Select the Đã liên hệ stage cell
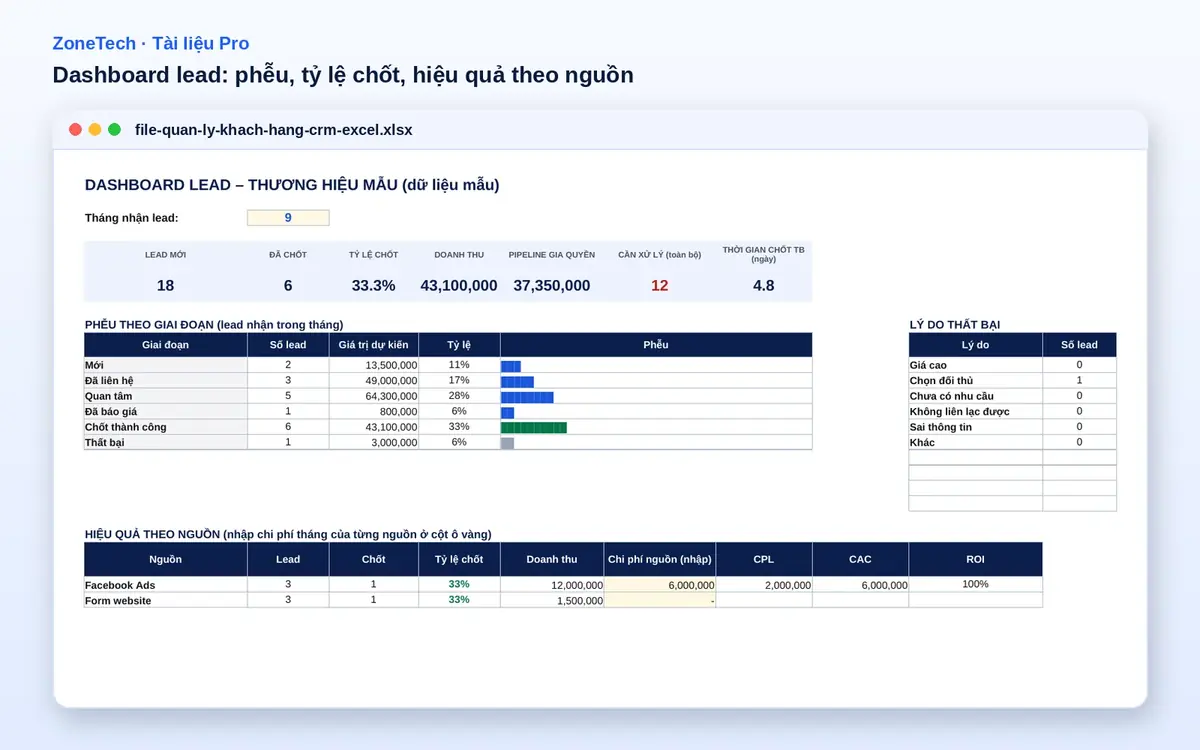1200x750 pixels. click(x=166, y=381)
